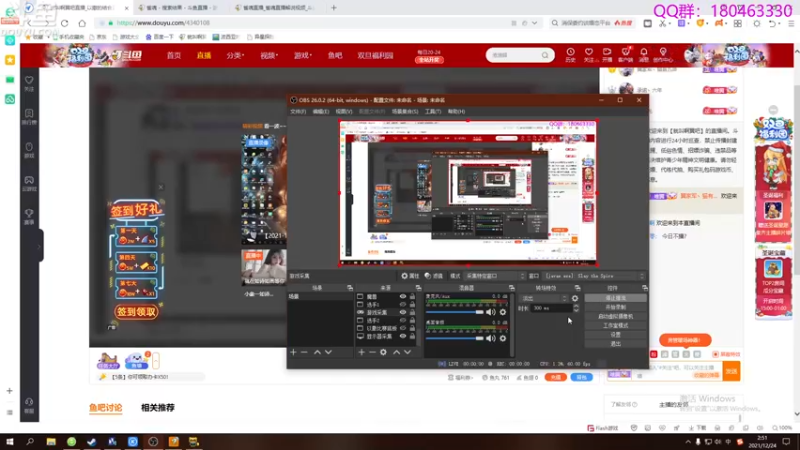Toggle visibility of 选手2 source
This screenshot has height=450, width=800.
point(403,320)
